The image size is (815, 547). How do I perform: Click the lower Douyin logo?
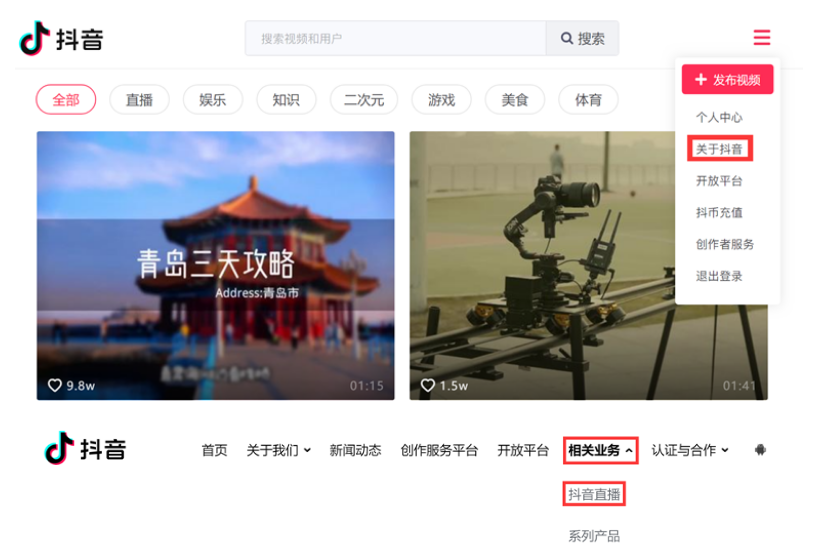(x=85, y=449)
